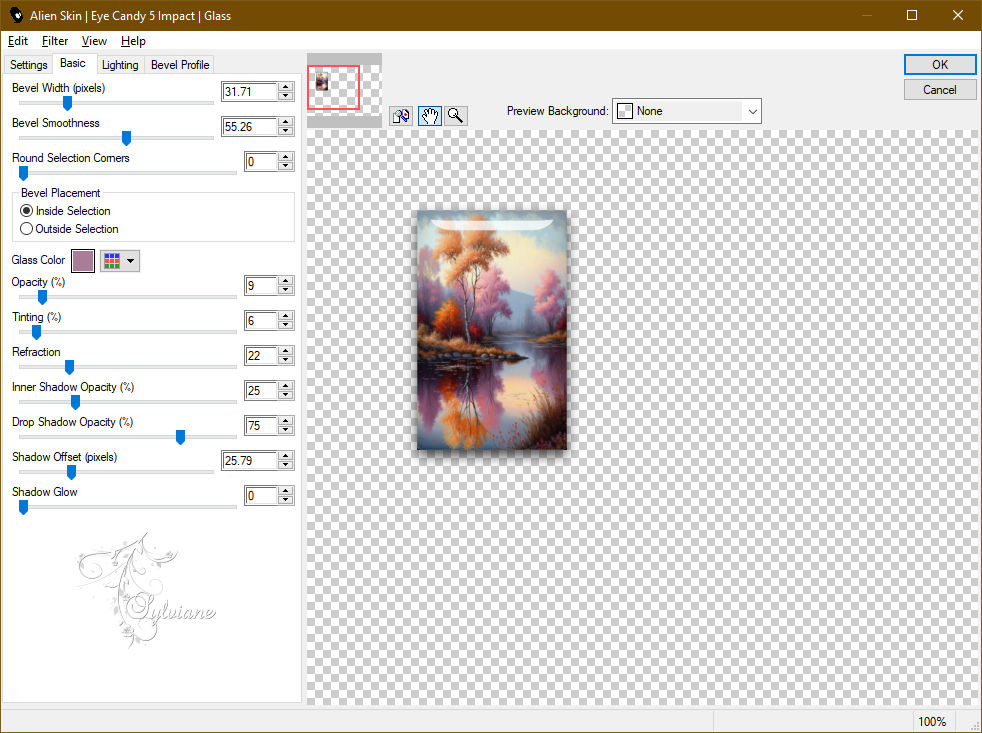Click the Bevel Smoothness value field
The height and width of the screenshot is (733, 982).
point(249,127)
